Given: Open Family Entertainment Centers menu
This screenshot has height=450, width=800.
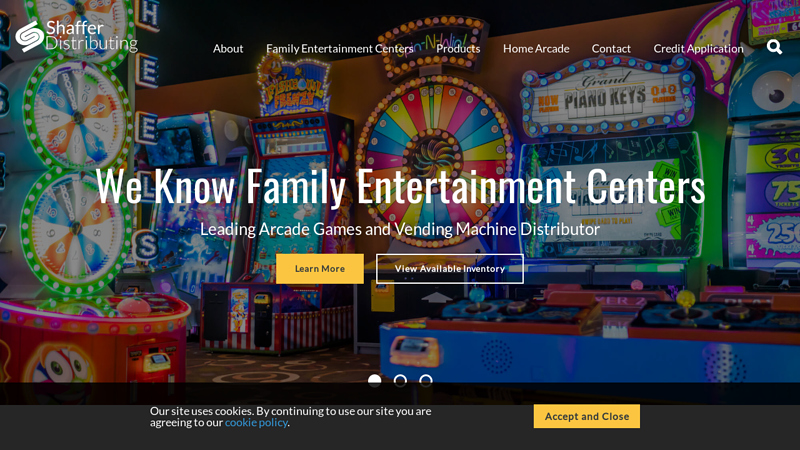Looking at the screenshot, I should tap(340, 48).
